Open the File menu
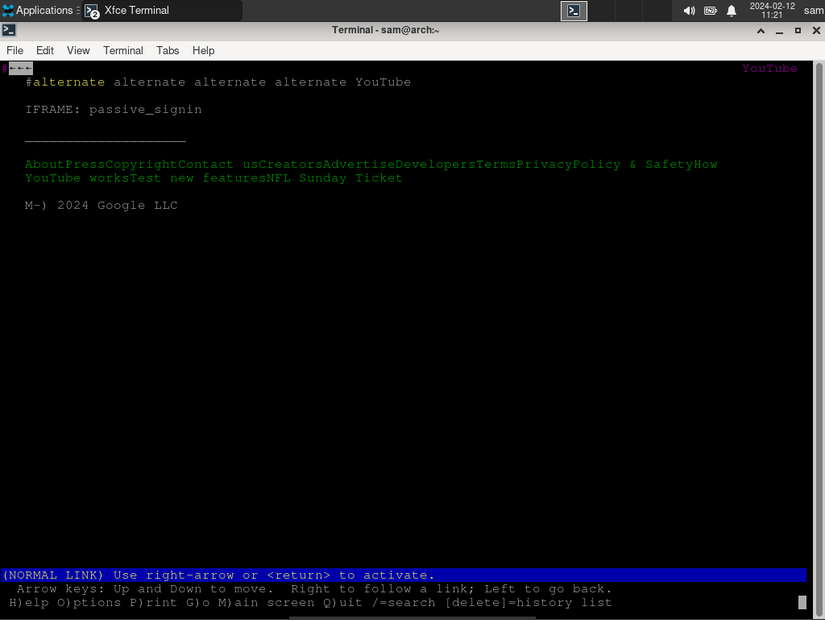Image resolution: width=825 pixels, height=620 pixels. [x=15, y=50]
